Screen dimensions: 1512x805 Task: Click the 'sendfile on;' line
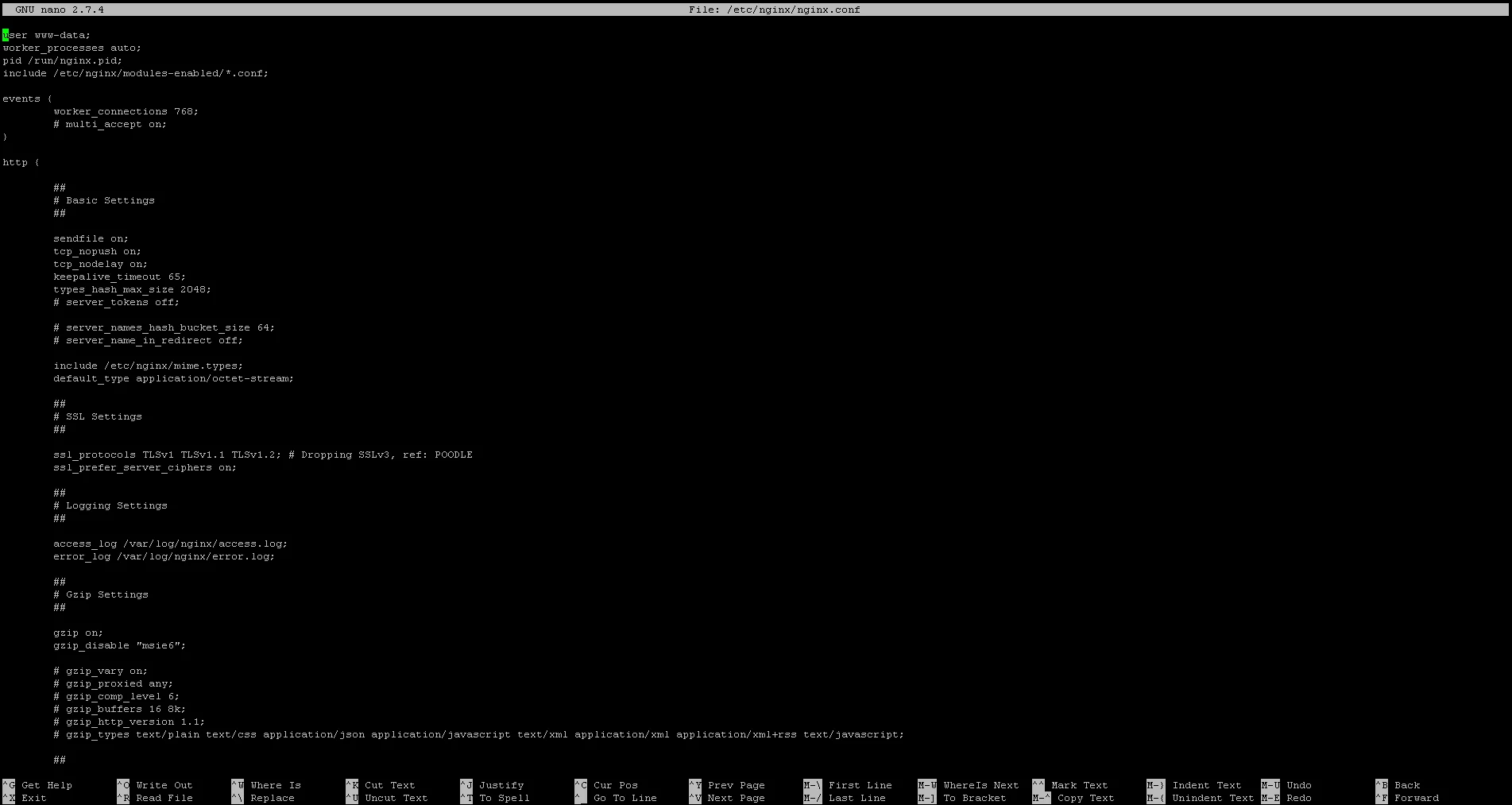[91, 238]
